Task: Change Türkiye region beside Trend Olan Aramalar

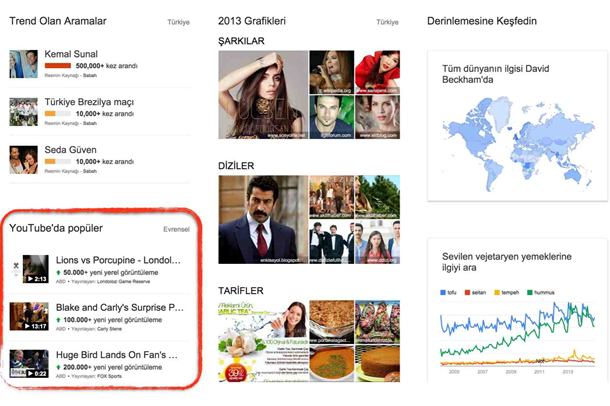Action: coord(176,21)
